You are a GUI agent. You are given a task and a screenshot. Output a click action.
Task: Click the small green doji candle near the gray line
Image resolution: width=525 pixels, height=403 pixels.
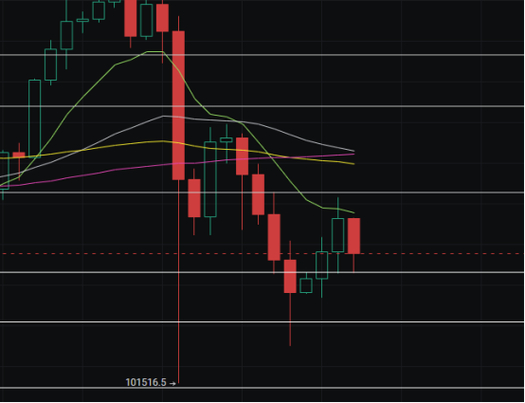coord(226,140)
